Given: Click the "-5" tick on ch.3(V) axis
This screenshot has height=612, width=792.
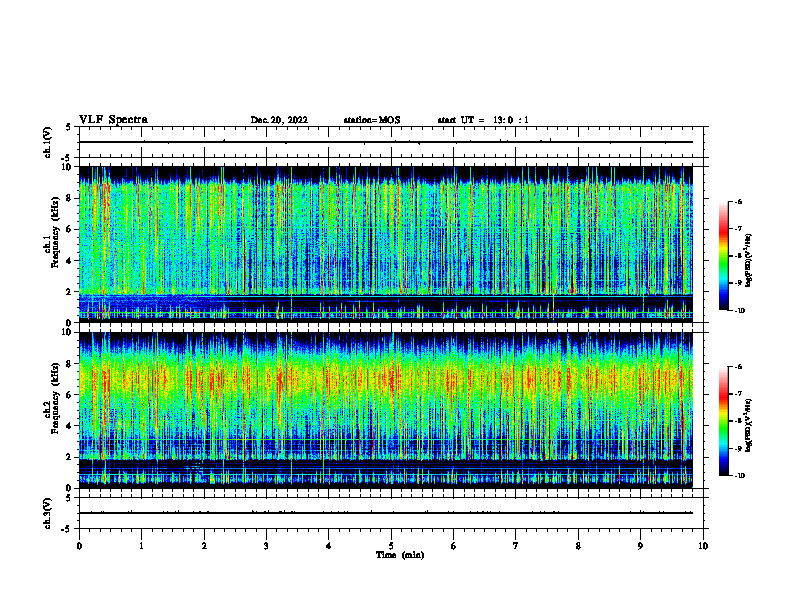Looking at the screenshot, I should click(68, 529).
